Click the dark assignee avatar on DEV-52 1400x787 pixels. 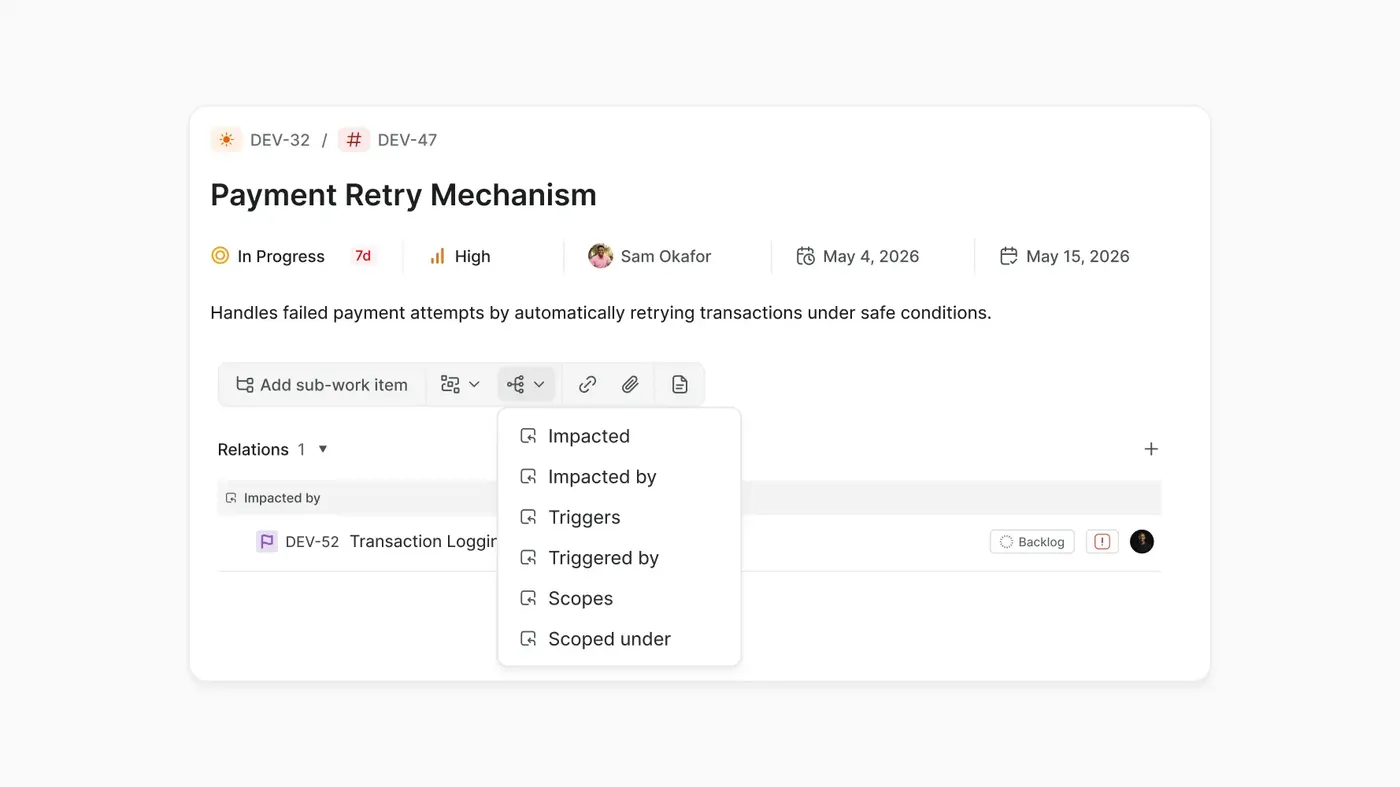[1142, 542]
